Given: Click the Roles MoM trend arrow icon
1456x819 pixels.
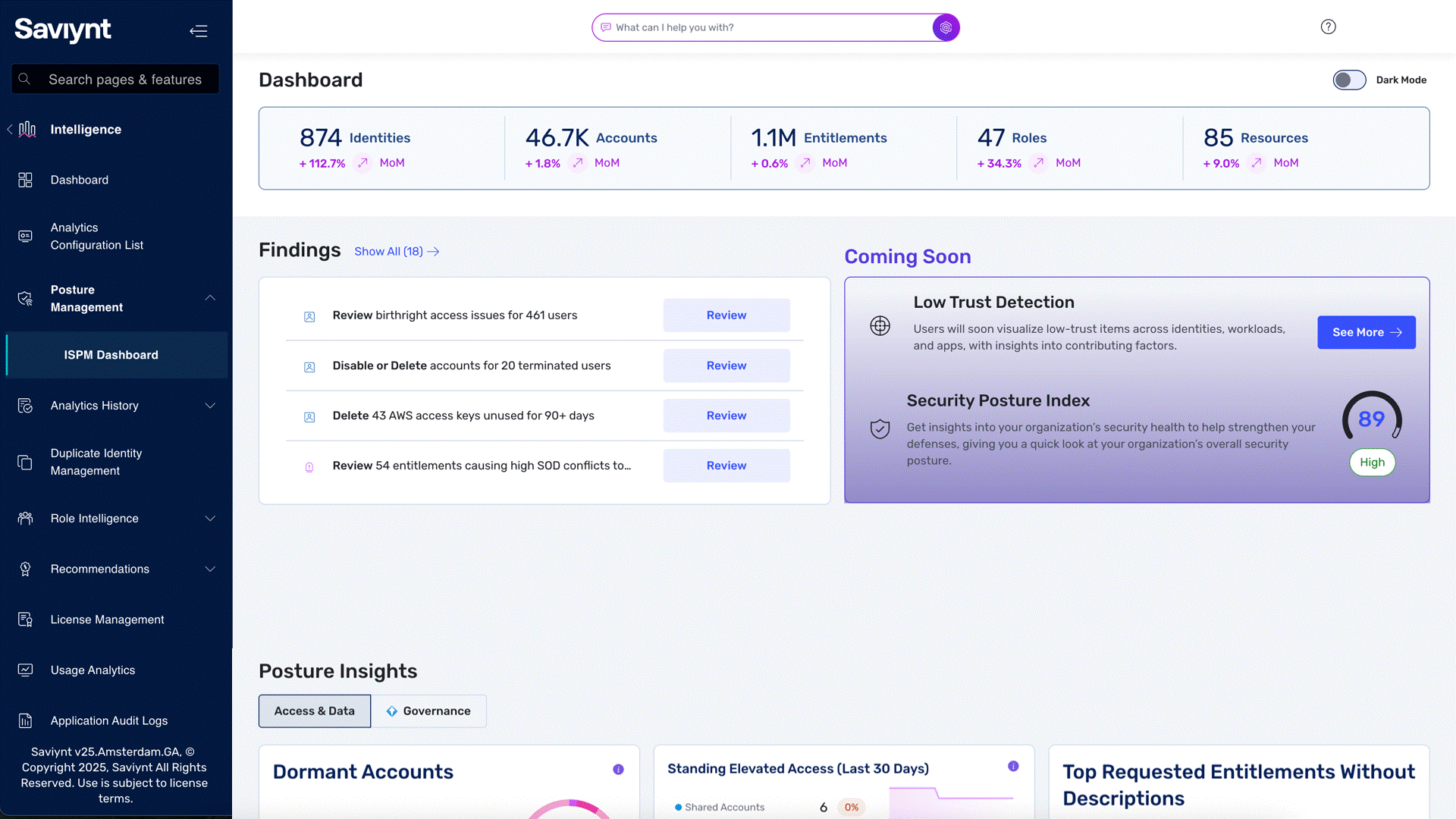Looking at the screenshot, I should [x=1039, y=163].
